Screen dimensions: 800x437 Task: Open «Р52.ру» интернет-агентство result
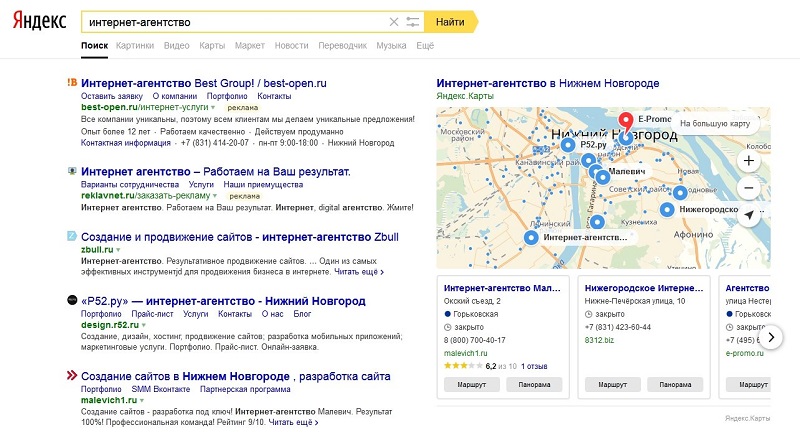tap(223, 301)
